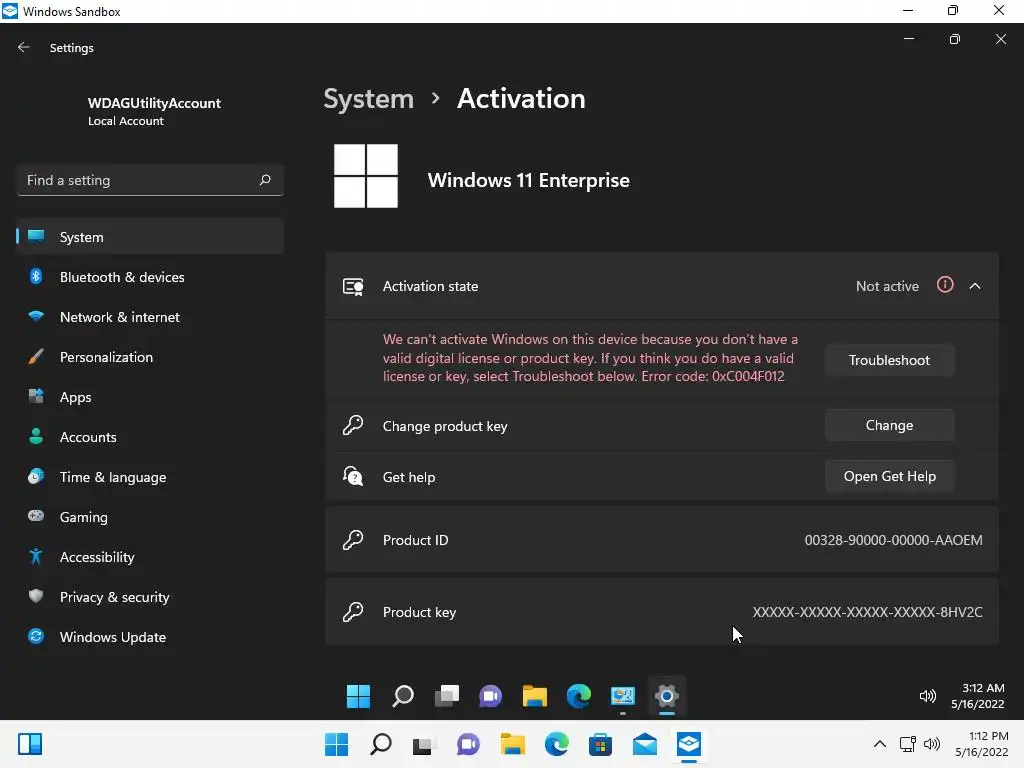Screen dimensions: 1024x768
Task: Open host Task View
Action: (423, 744)
